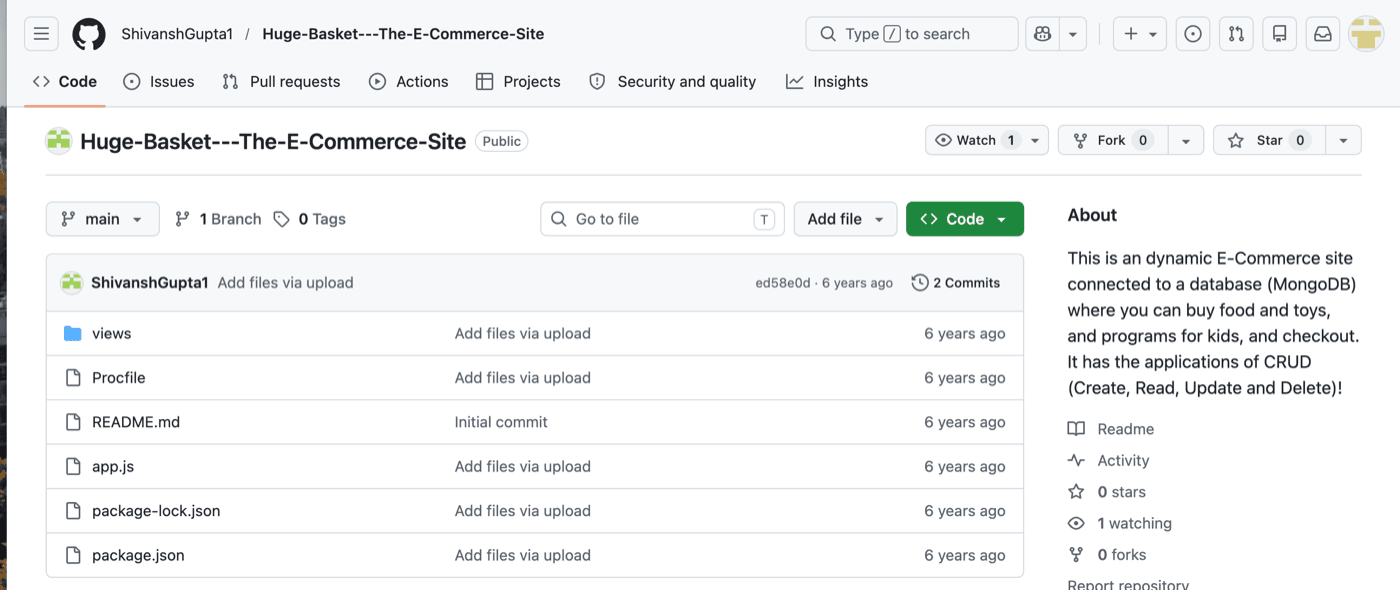Expand the Star lists dropdown arrow
The image size is (1400, 590).
click(1344, 141)
